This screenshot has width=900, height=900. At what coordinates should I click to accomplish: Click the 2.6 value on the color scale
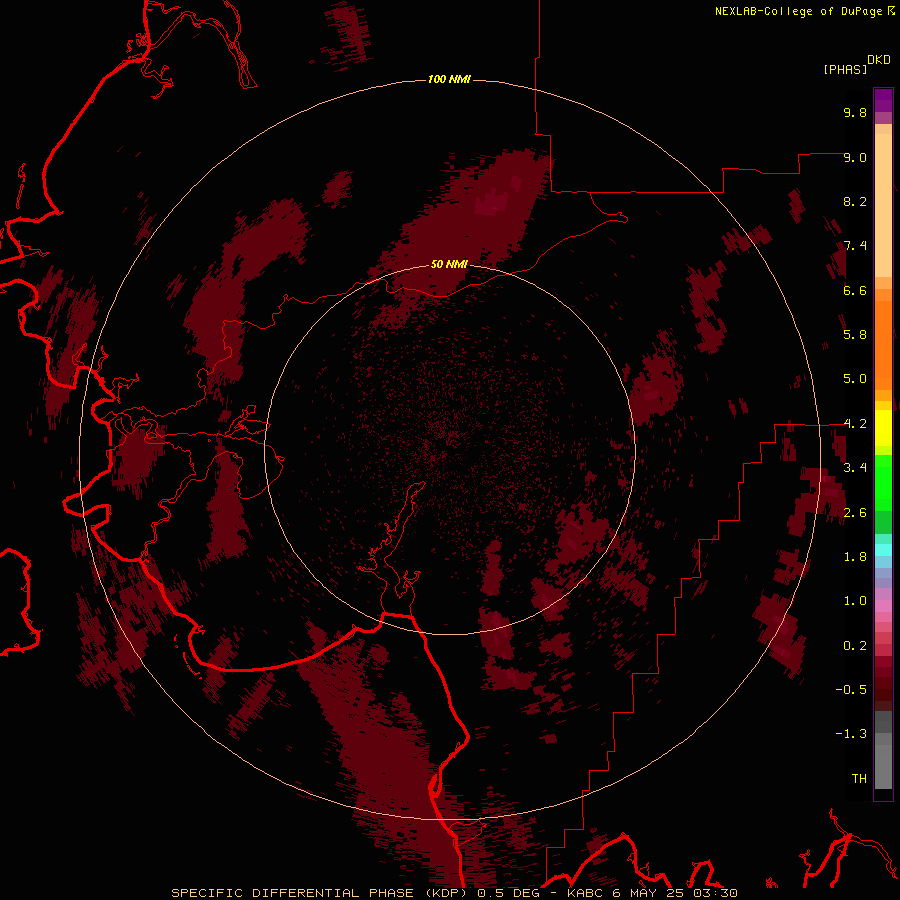[x=855, y=513]
